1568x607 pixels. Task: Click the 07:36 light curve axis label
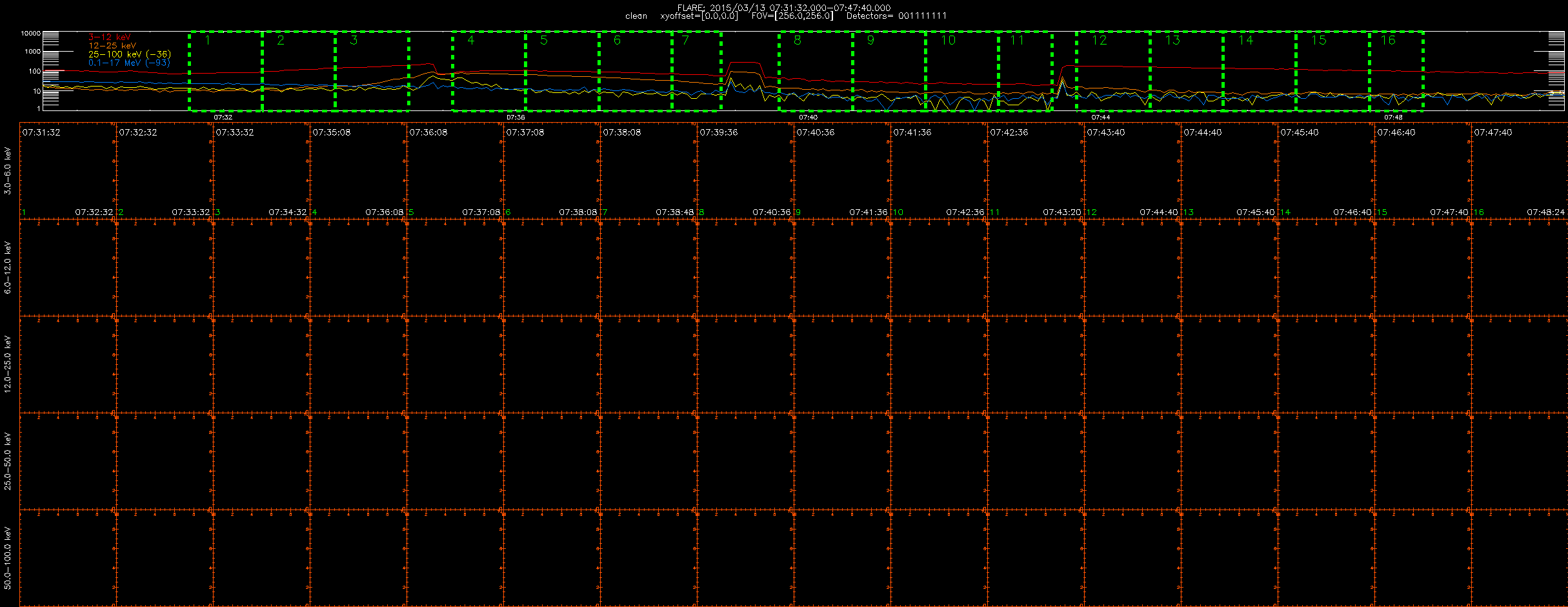coord(516,118)
